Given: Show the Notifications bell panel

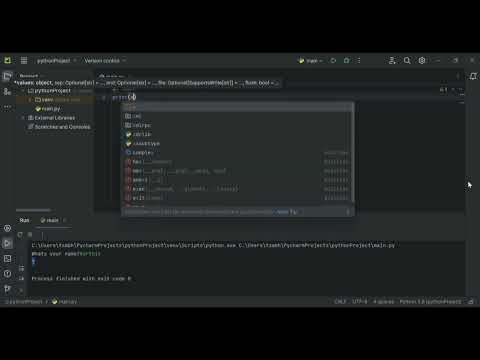Looking at the screenshot, I should [473, 76].
